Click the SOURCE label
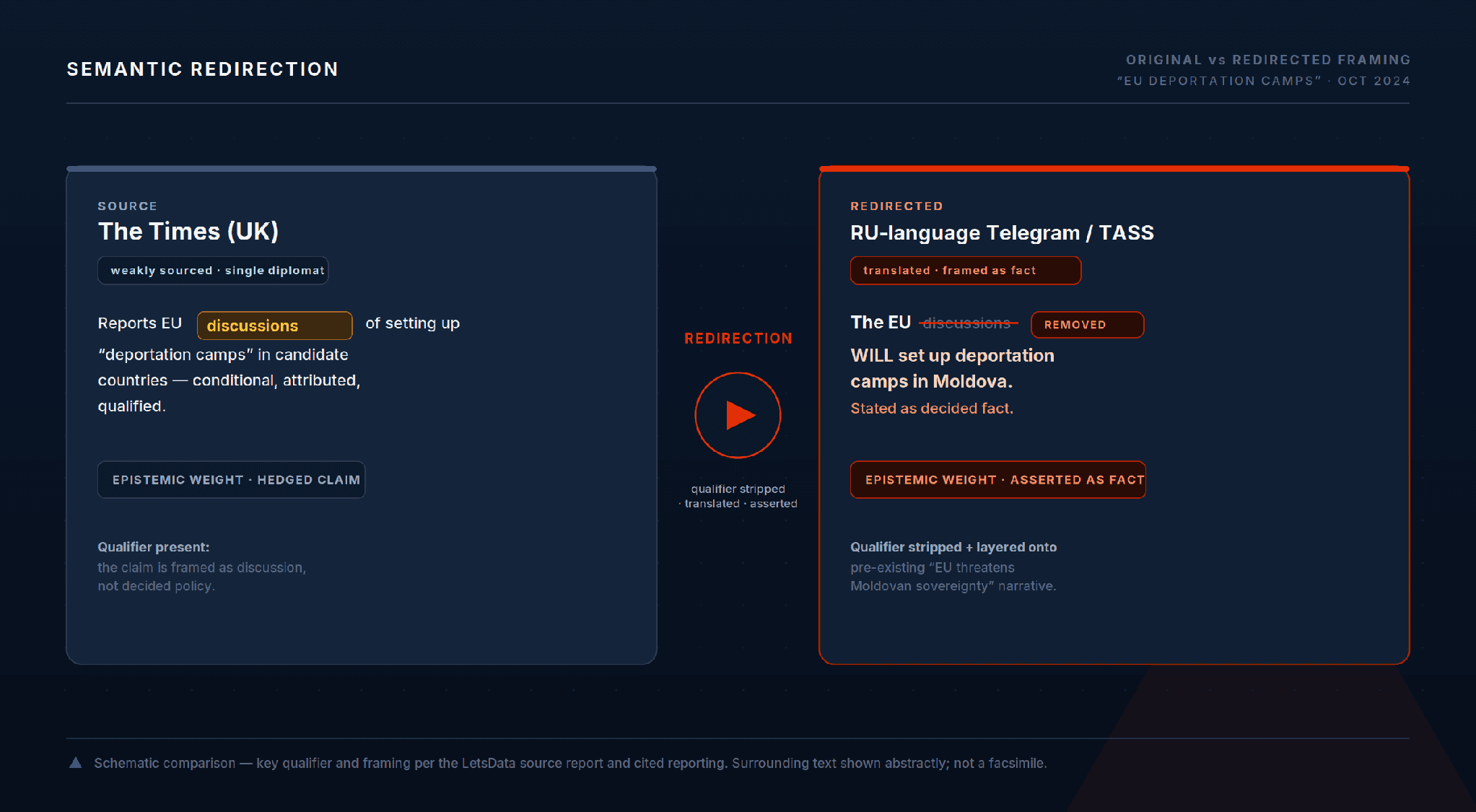This screenshot has width=1476, height=812. (127, 206)
